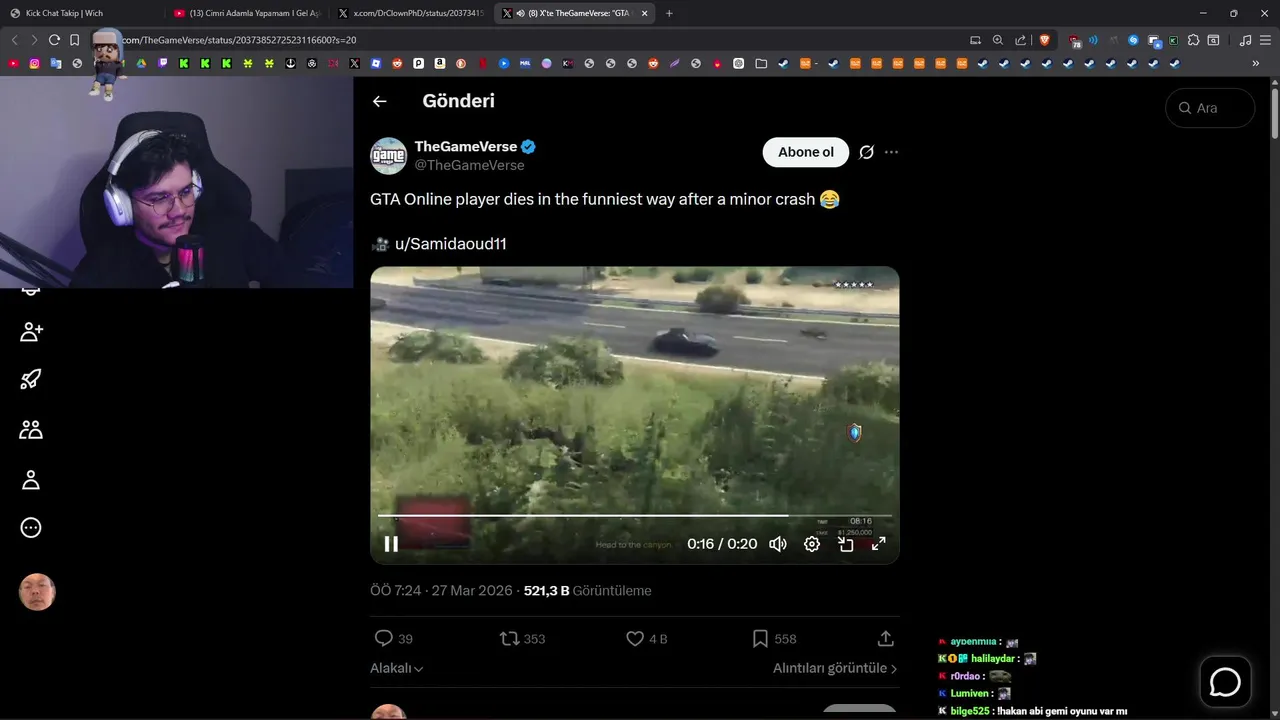Open the X messages chat bubble button

(x=1225, y=682)
